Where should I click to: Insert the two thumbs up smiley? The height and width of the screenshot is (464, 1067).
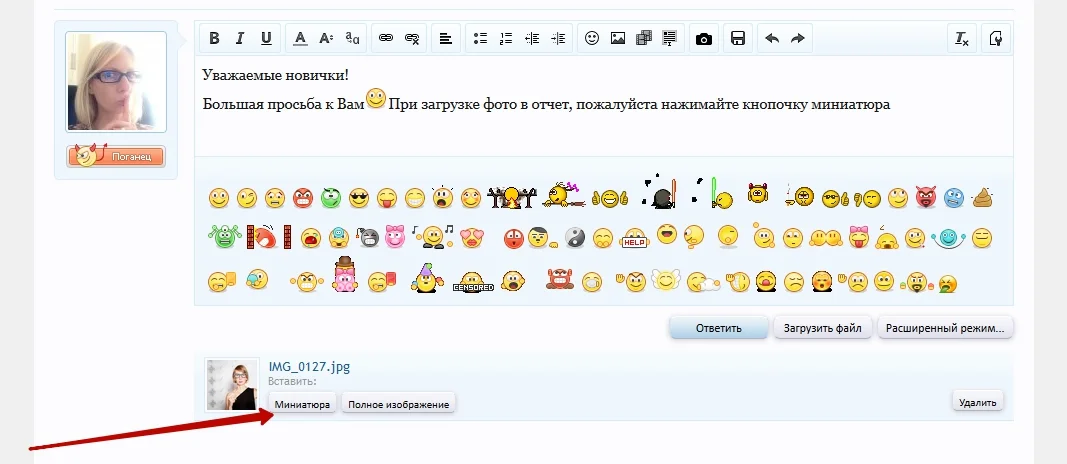609,198
